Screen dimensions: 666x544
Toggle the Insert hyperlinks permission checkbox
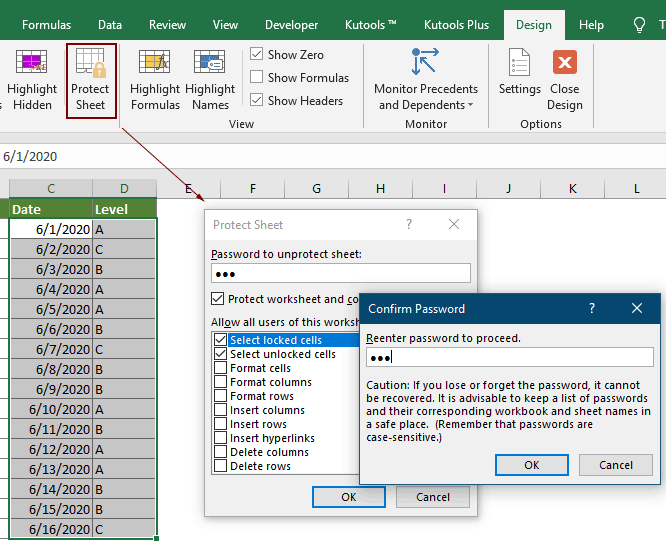click(x=220, y=439)
